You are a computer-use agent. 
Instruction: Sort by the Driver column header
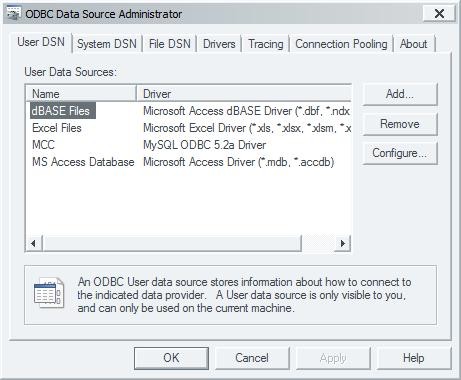[x=244, y=94]
